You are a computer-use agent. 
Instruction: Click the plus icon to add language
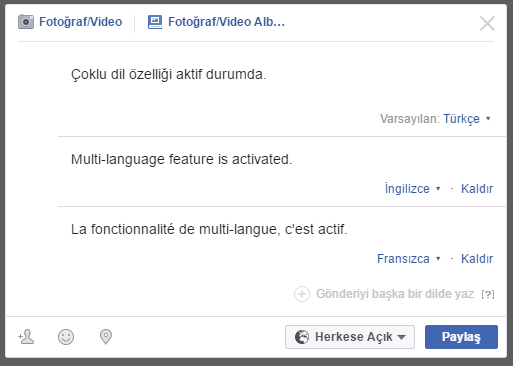pos(302,294)
